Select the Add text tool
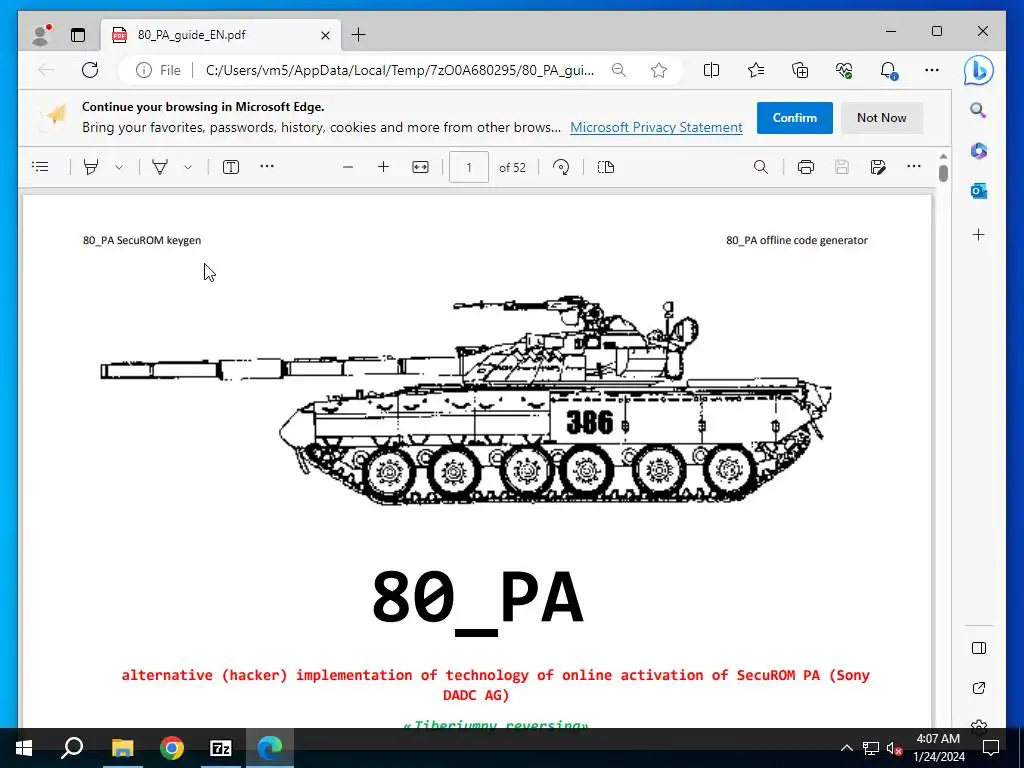Image resolution: width=1024 pixels, height=768 pixels. pos(231,167)
